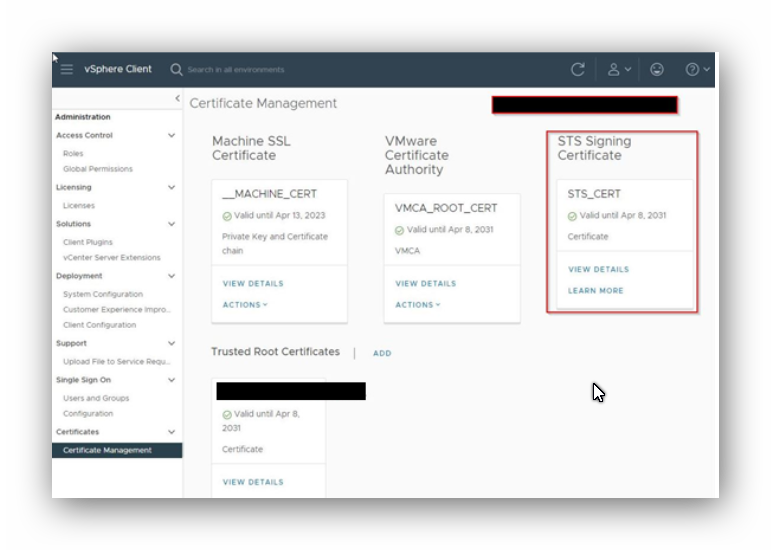The height and width of the screenshot is (550, 771).
Task: Open Global Permissions in sidebar
Action: (97, 169)
